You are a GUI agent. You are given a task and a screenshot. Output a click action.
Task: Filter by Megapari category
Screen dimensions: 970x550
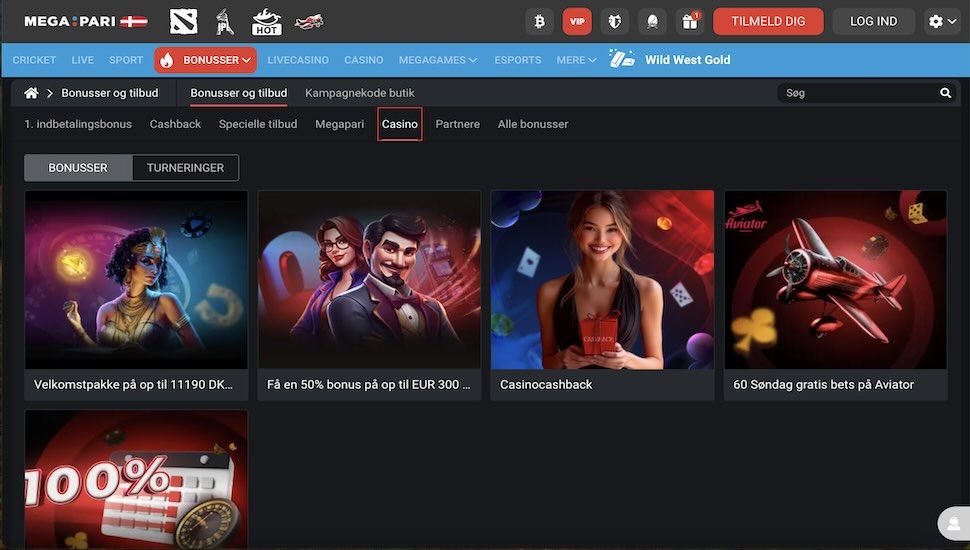coord(340,124)
